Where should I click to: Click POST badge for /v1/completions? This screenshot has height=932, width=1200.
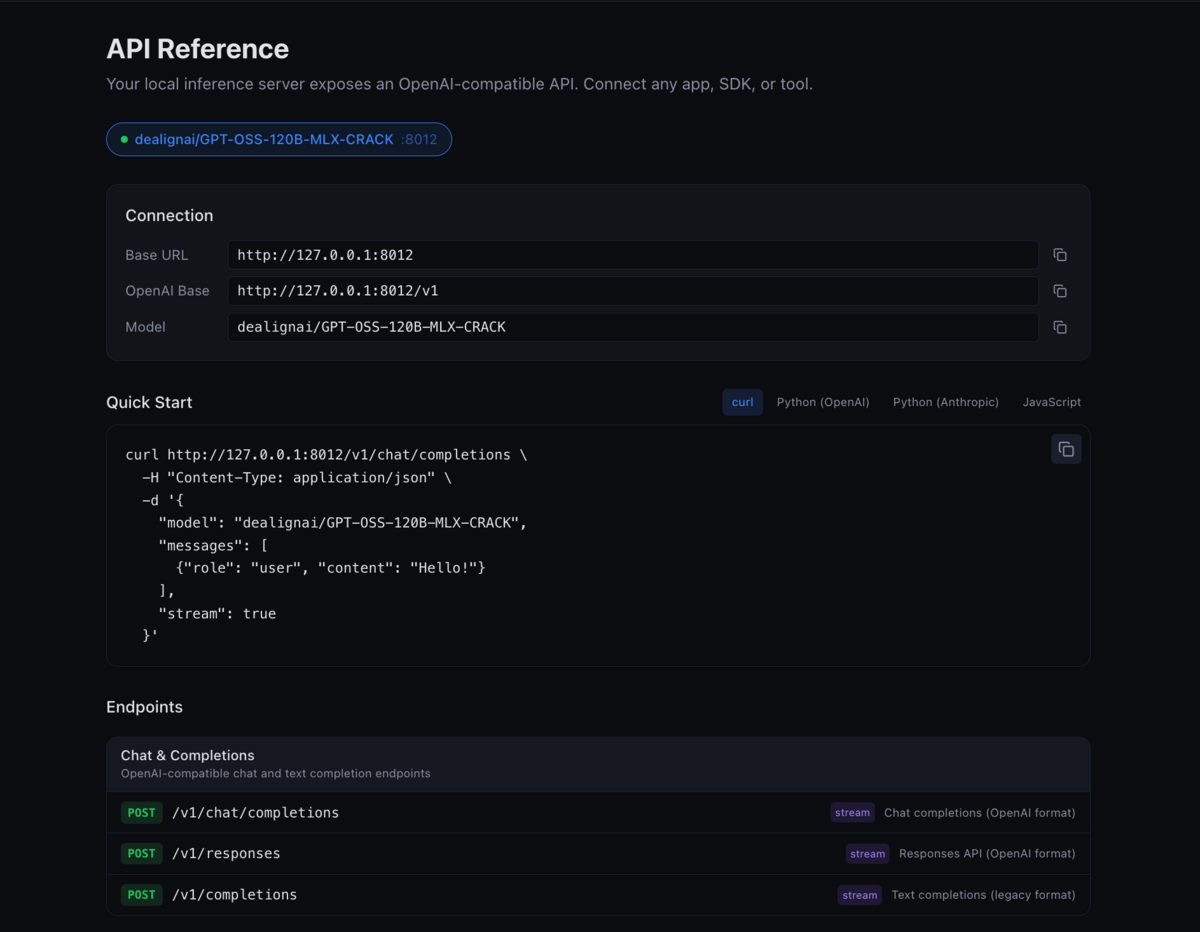[x=141, y=895]
